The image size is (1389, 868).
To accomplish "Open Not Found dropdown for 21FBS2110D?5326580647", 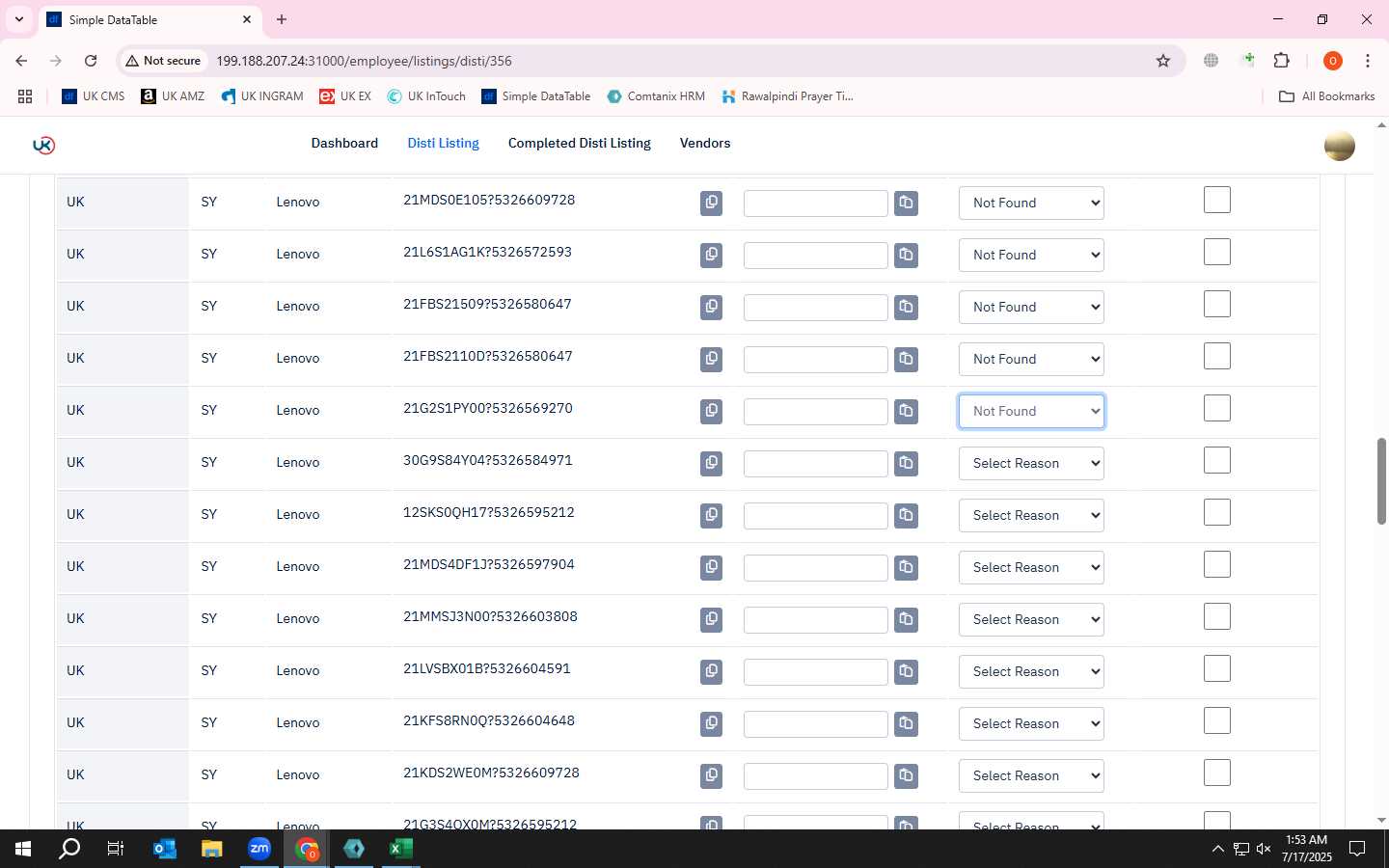I will click(x=1031, y=359).
